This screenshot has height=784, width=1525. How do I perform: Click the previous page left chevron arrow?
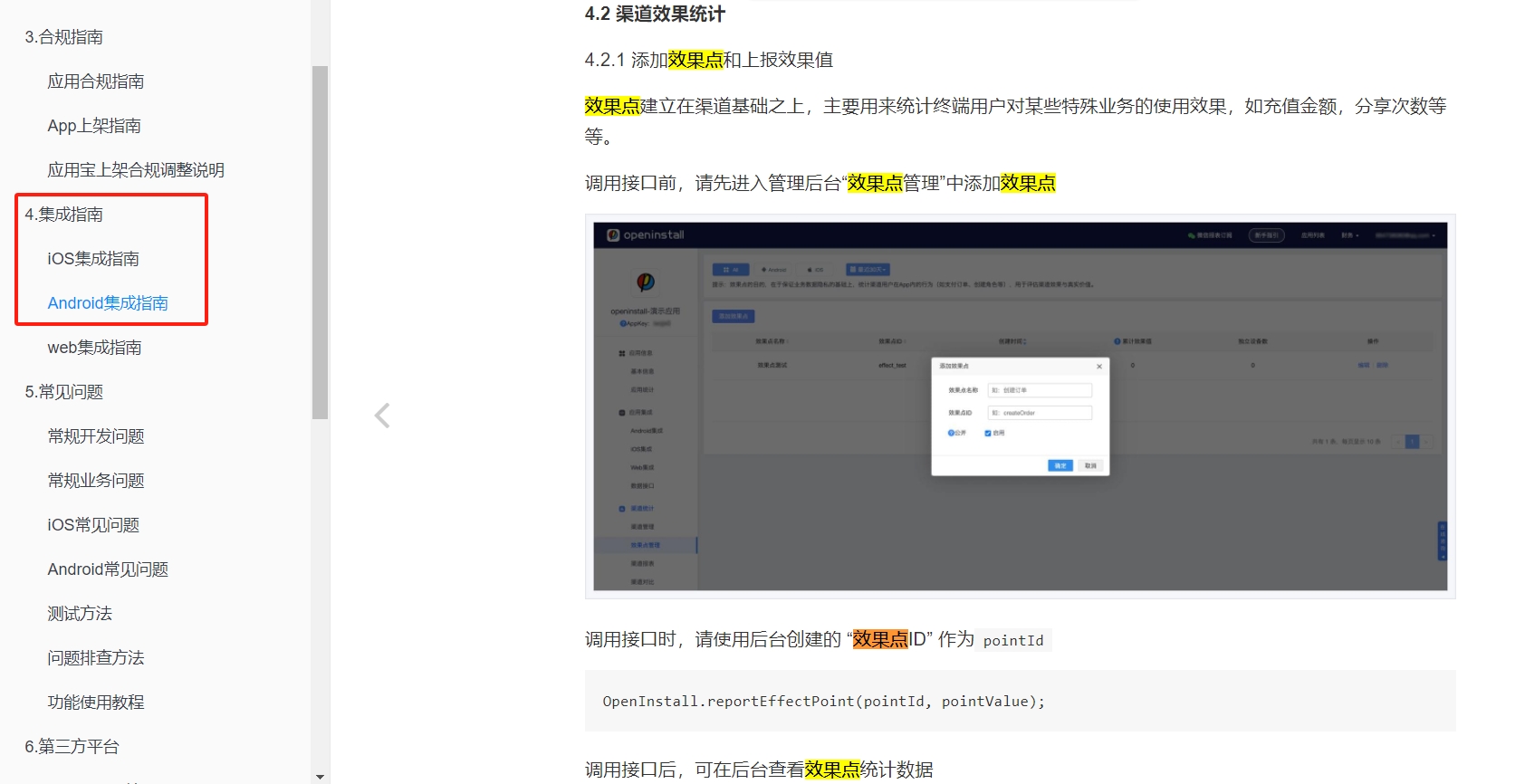[x=382, y=416]
